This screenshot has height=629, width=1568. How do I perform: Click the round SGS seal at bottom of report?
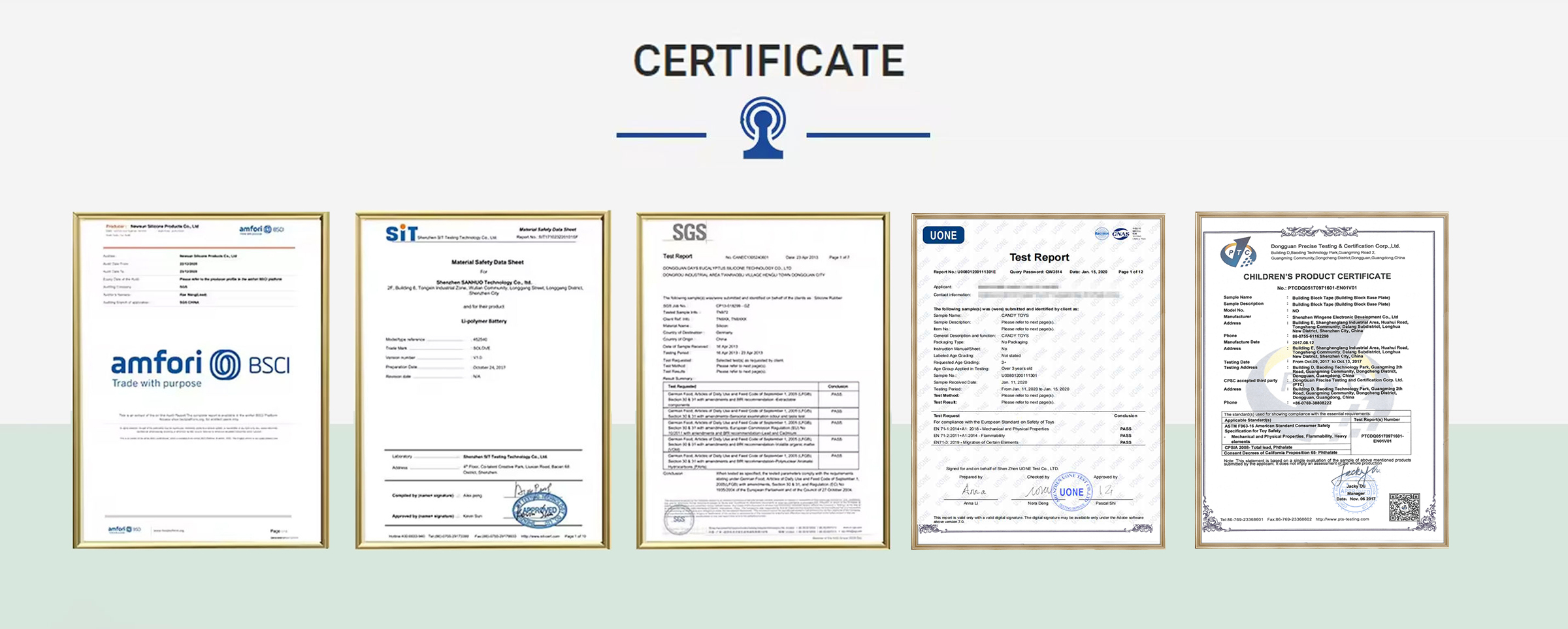click(x=679, y=519)
